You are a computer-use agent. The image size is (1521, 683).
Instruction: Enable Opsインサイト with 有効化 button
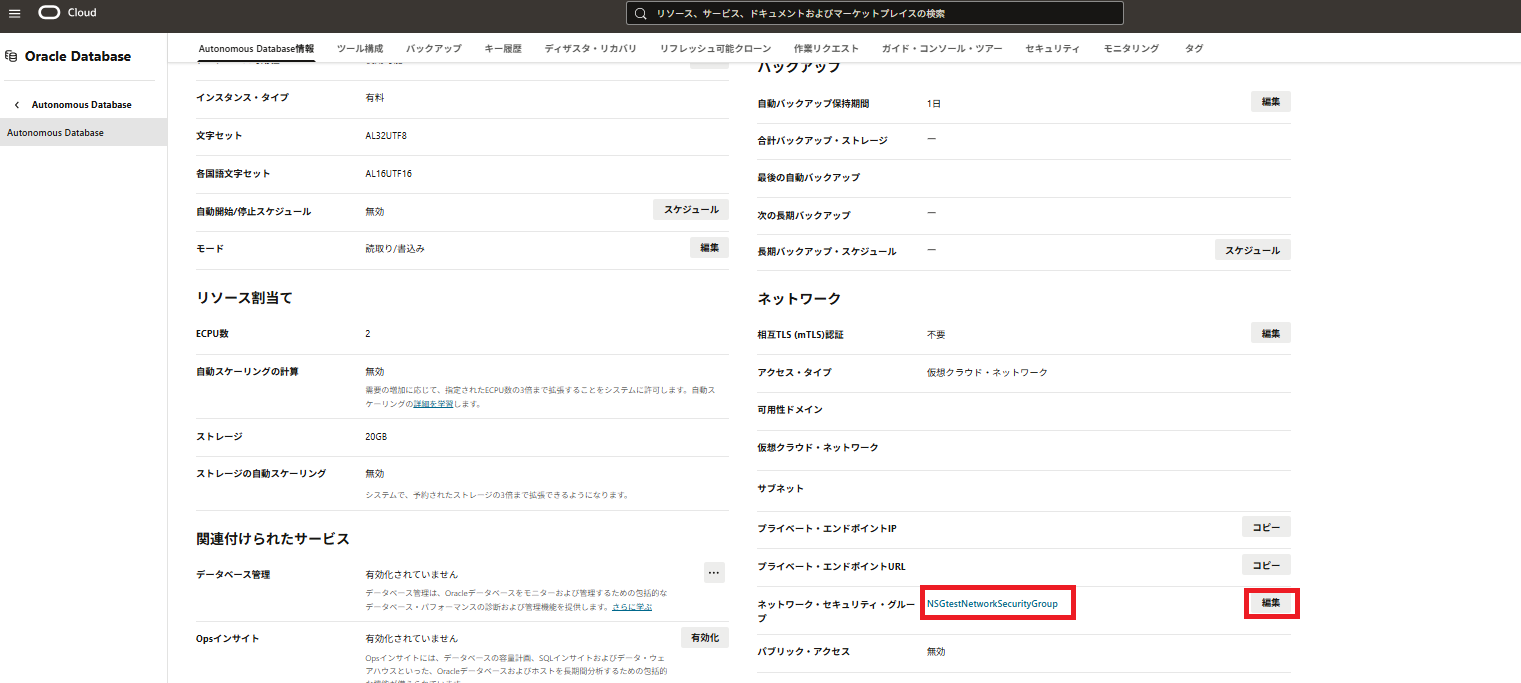[x=704, y=637]
